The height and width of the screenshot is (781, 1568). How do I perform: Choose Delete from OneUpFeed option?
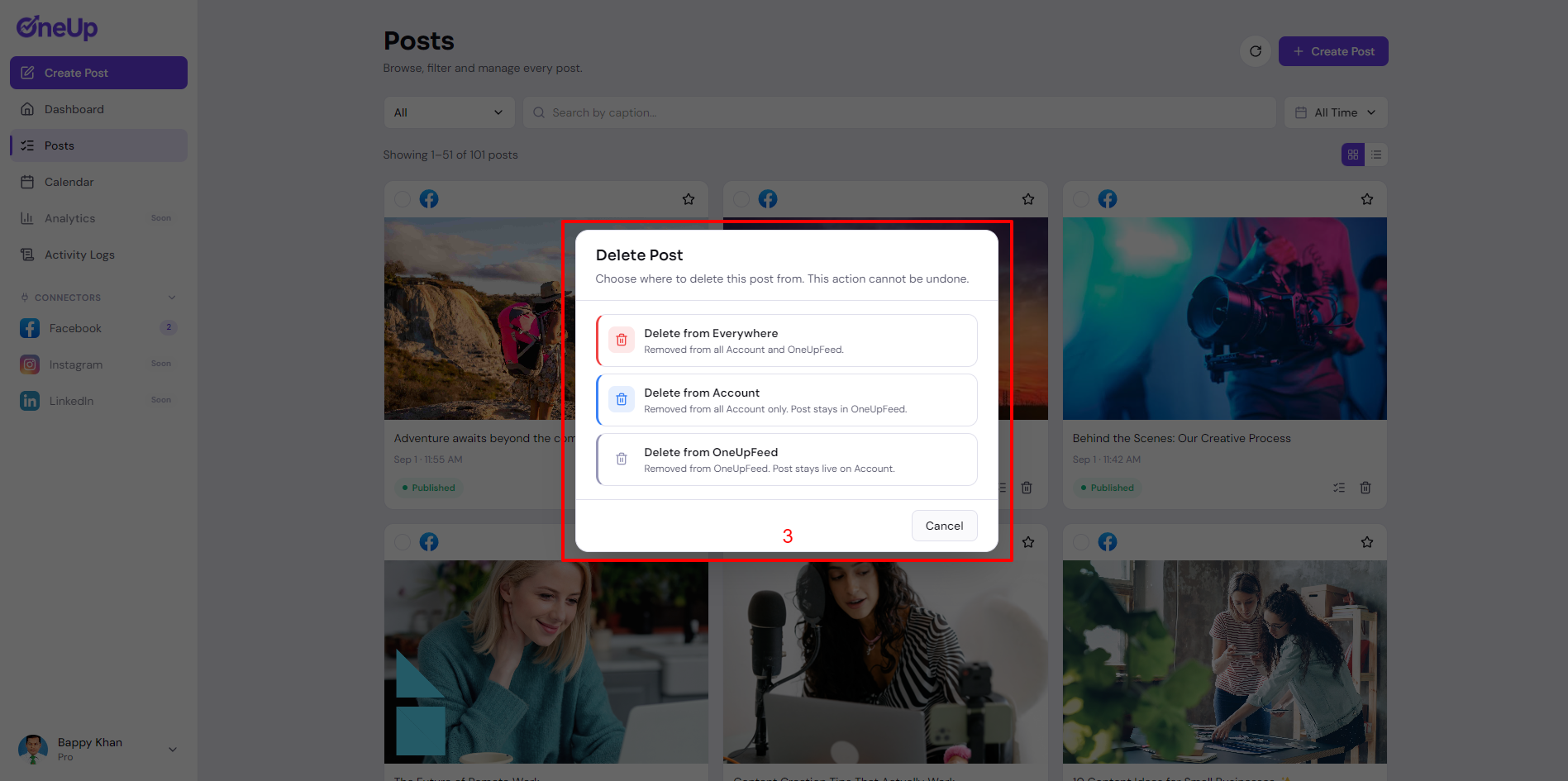pyautogui.click(x=787, y=460)
